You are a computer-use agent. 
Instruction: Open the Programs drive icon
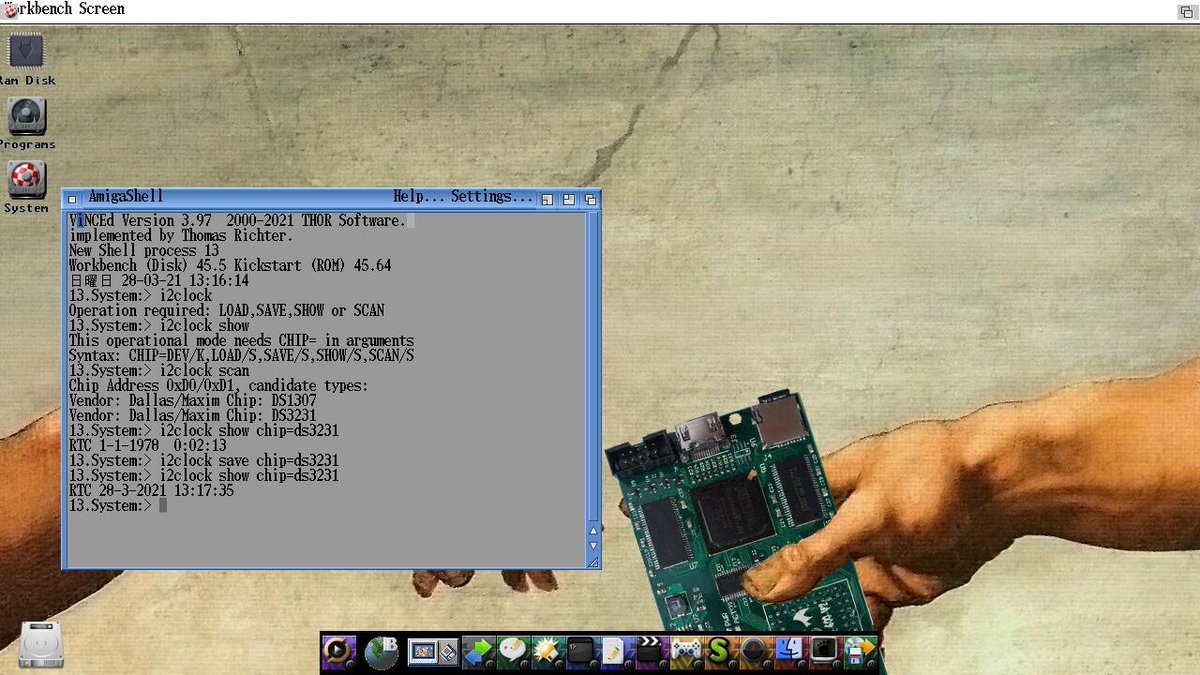tap(27, 115)
